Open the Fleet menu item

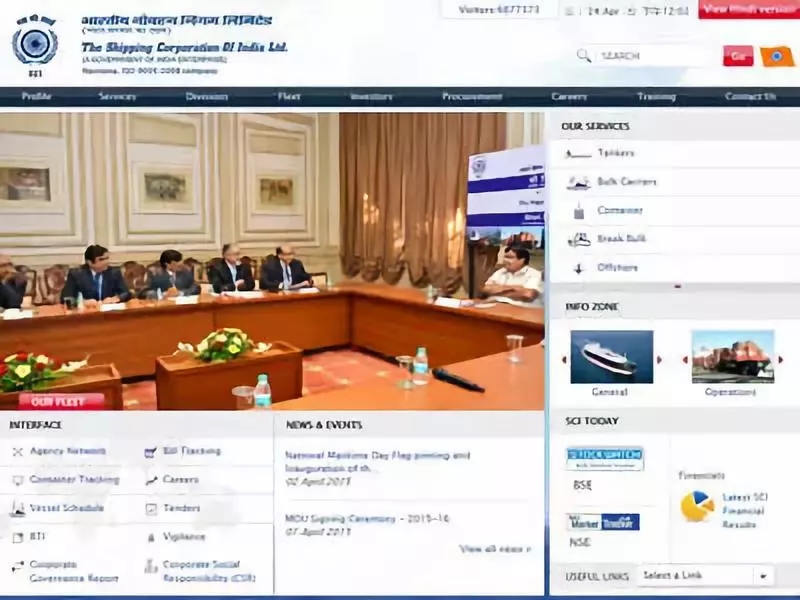click(289, 96)
